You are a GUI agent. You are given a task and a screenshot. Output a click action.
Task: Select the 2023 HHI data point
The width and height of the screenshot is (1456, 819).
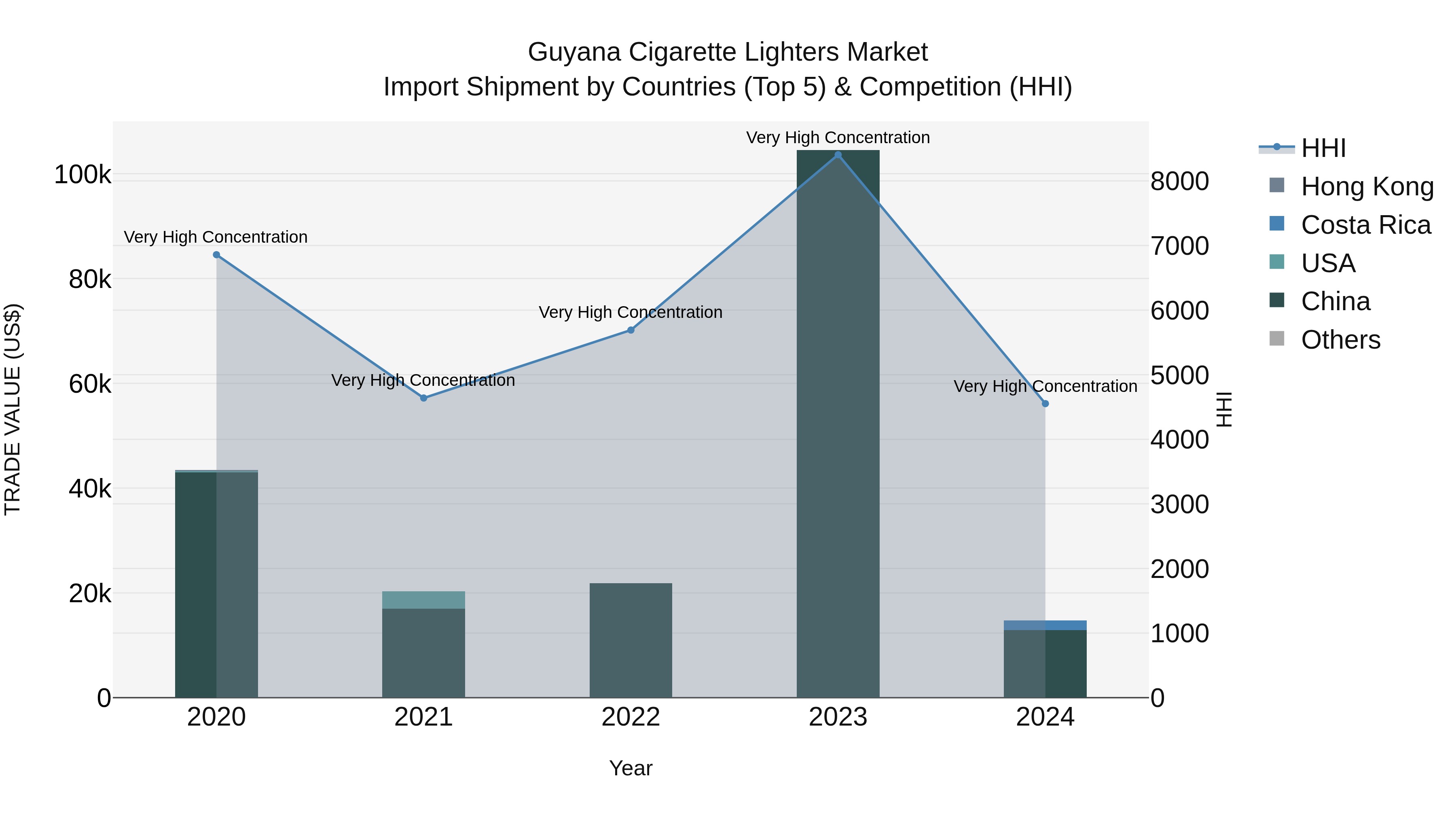pos(838,155)
